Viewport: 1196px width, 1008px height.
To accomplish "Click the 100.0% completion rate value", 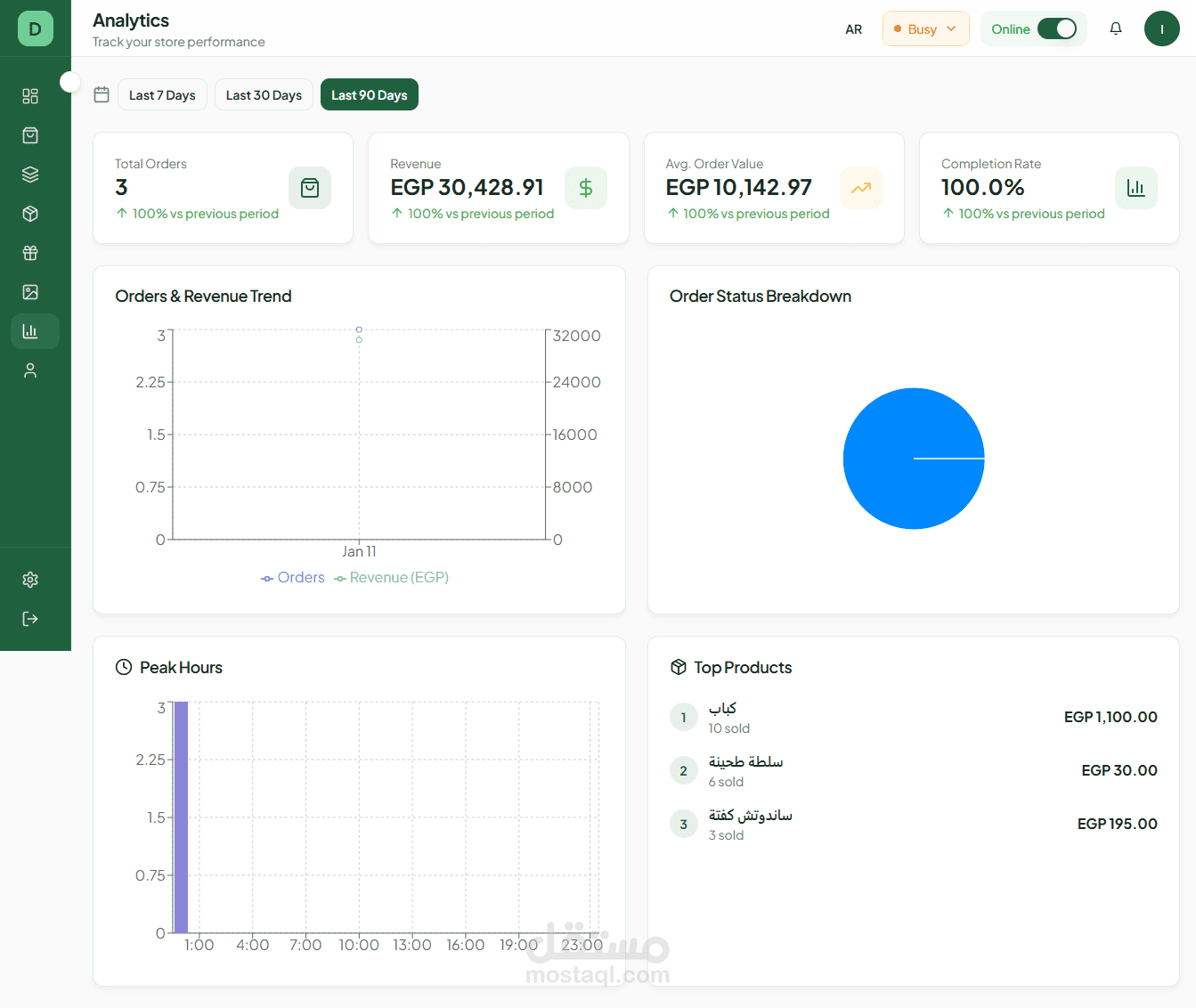I will [983, 187].
